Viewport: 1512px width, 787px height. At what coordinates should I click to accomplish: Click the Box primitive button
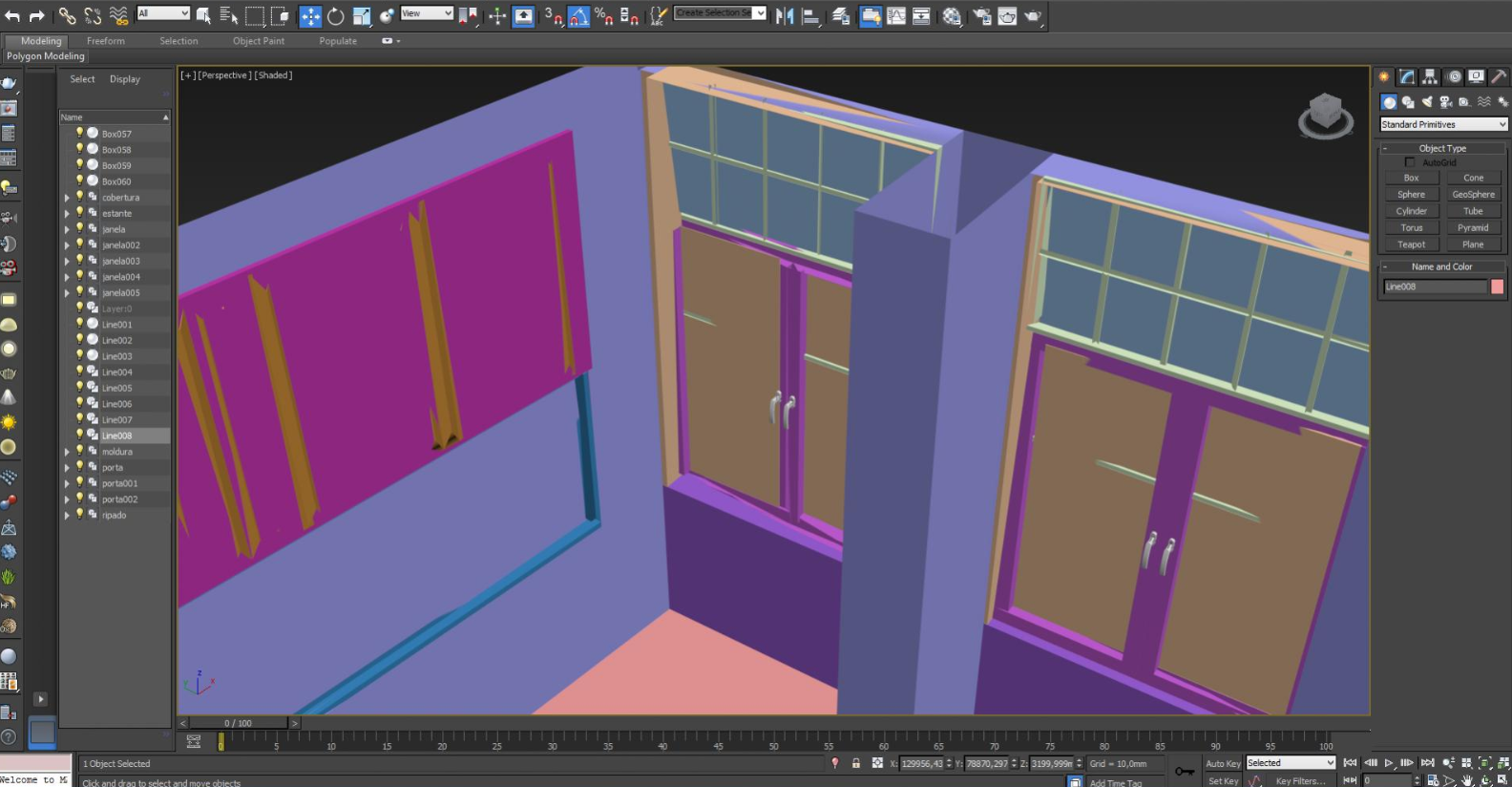click(1411, 178)
